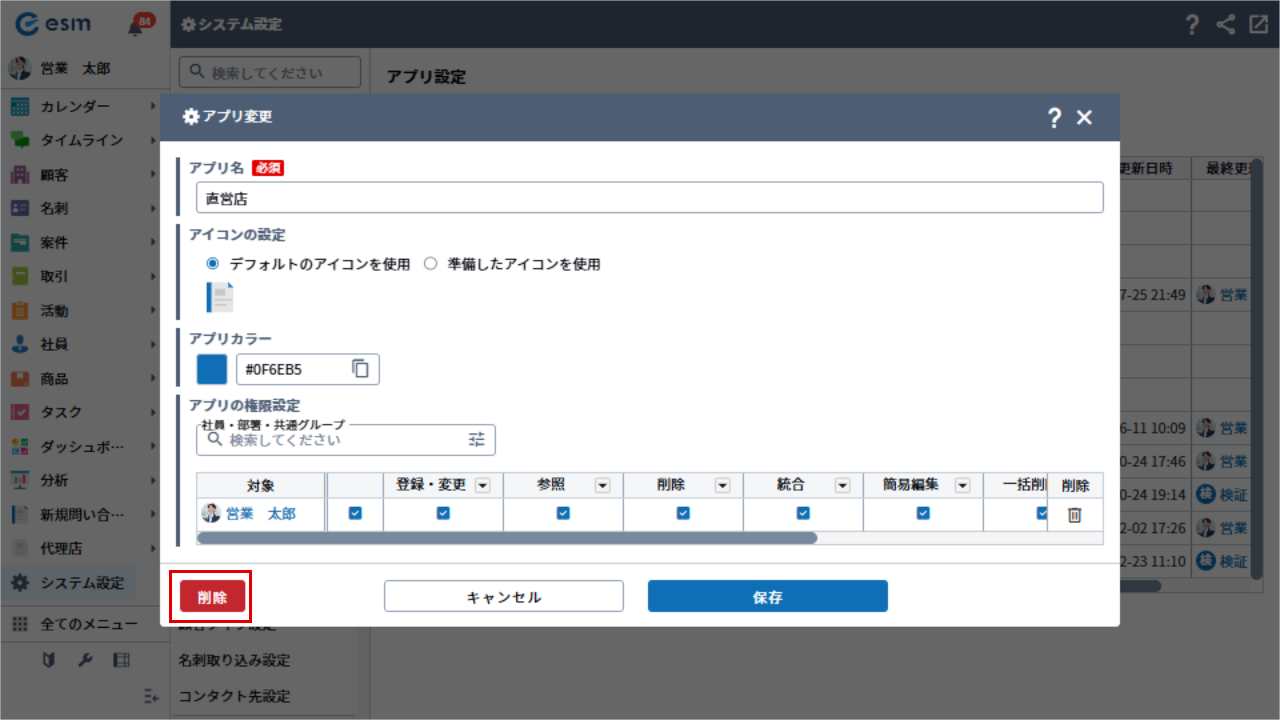Uncheck the 参照 permission checkbox
The height and width of the screenshot is (720, 1280).
point(563,513)
